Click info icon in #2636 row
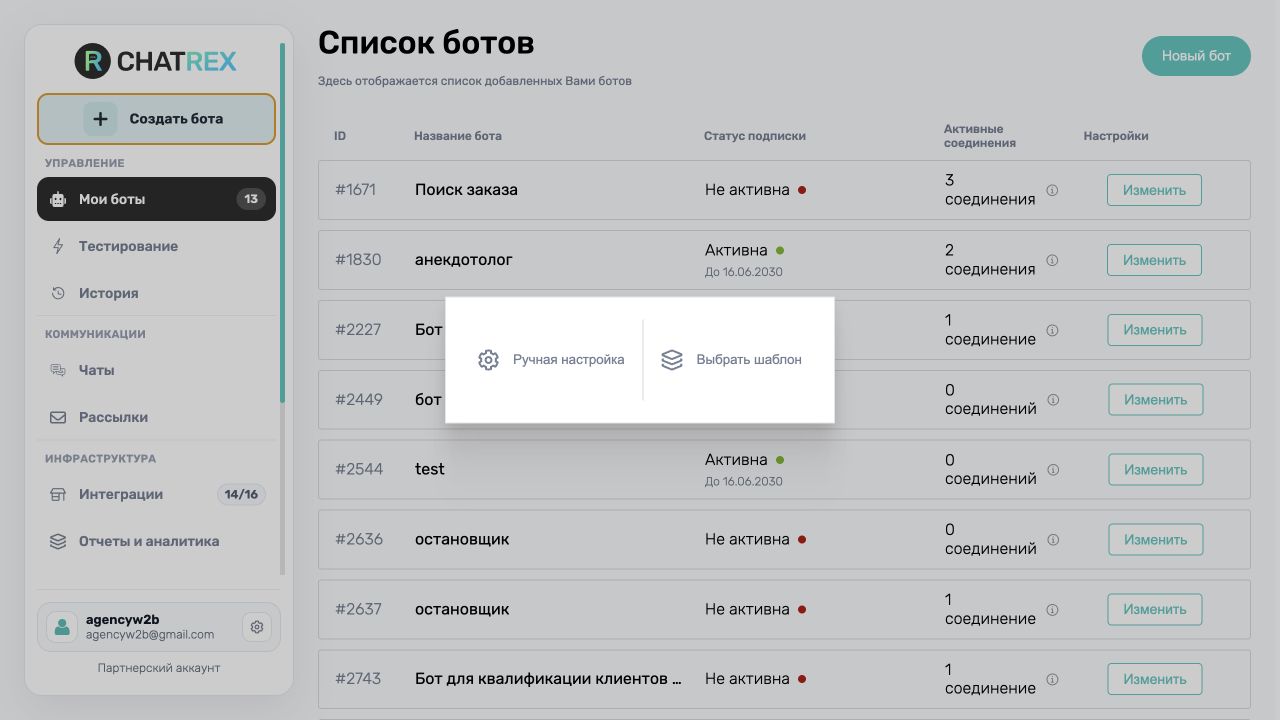Viewport: 1280px width, 720px height. click(x=1053, y=540)
